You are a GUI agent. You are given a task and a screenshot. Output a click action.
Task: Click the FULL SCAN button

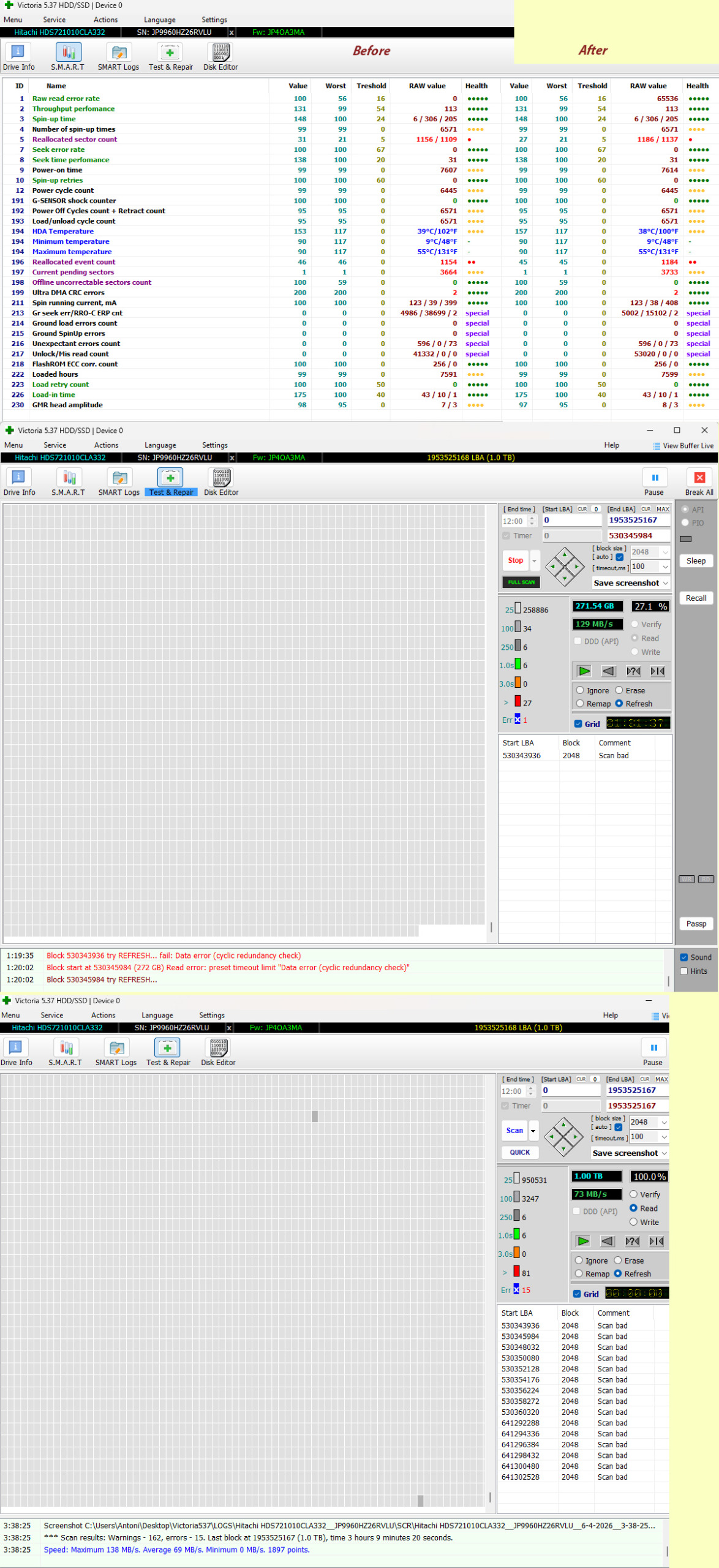click(521, 582)
